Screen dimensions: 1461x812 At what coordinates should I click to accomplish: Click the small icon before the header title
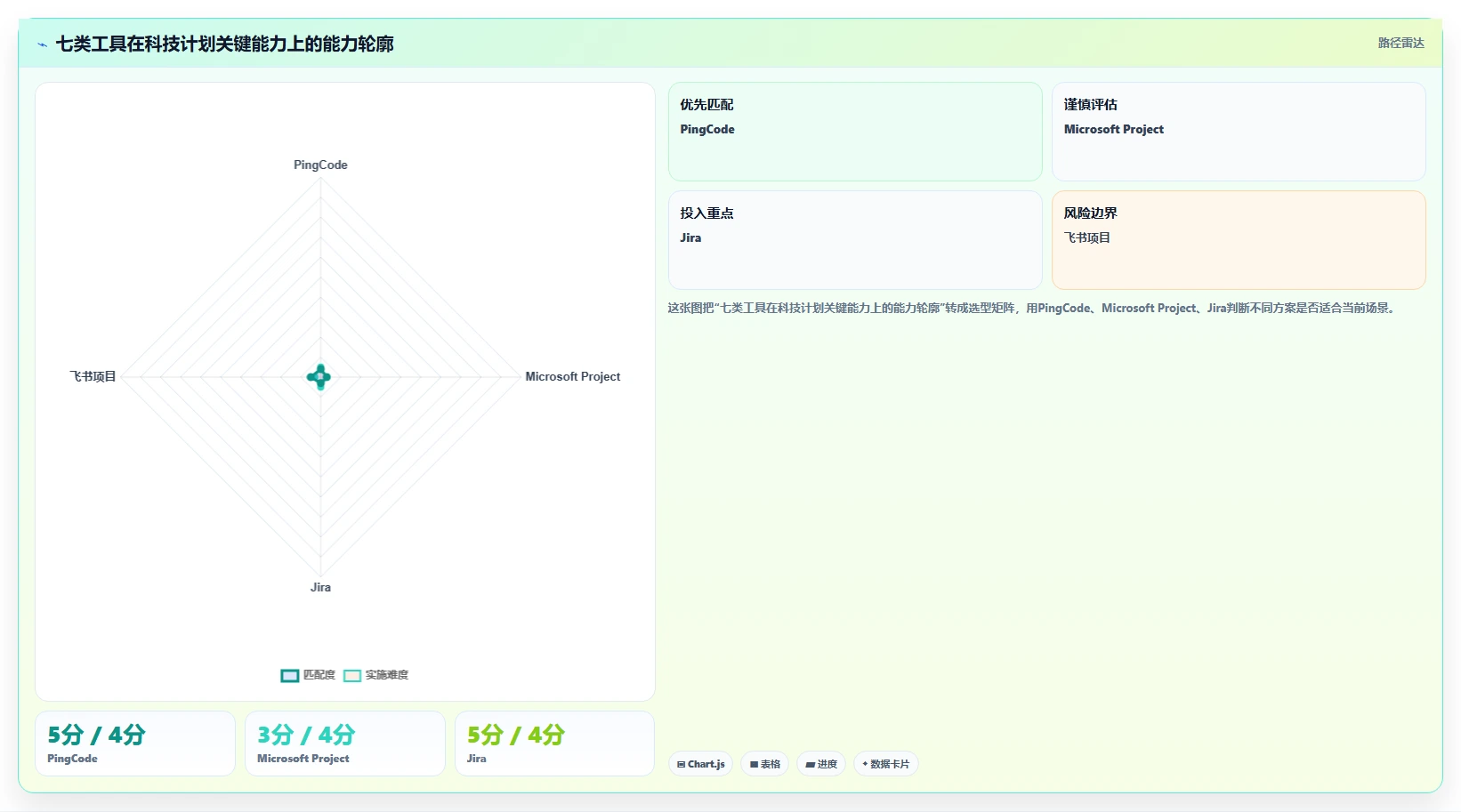[x=42, y=44]
